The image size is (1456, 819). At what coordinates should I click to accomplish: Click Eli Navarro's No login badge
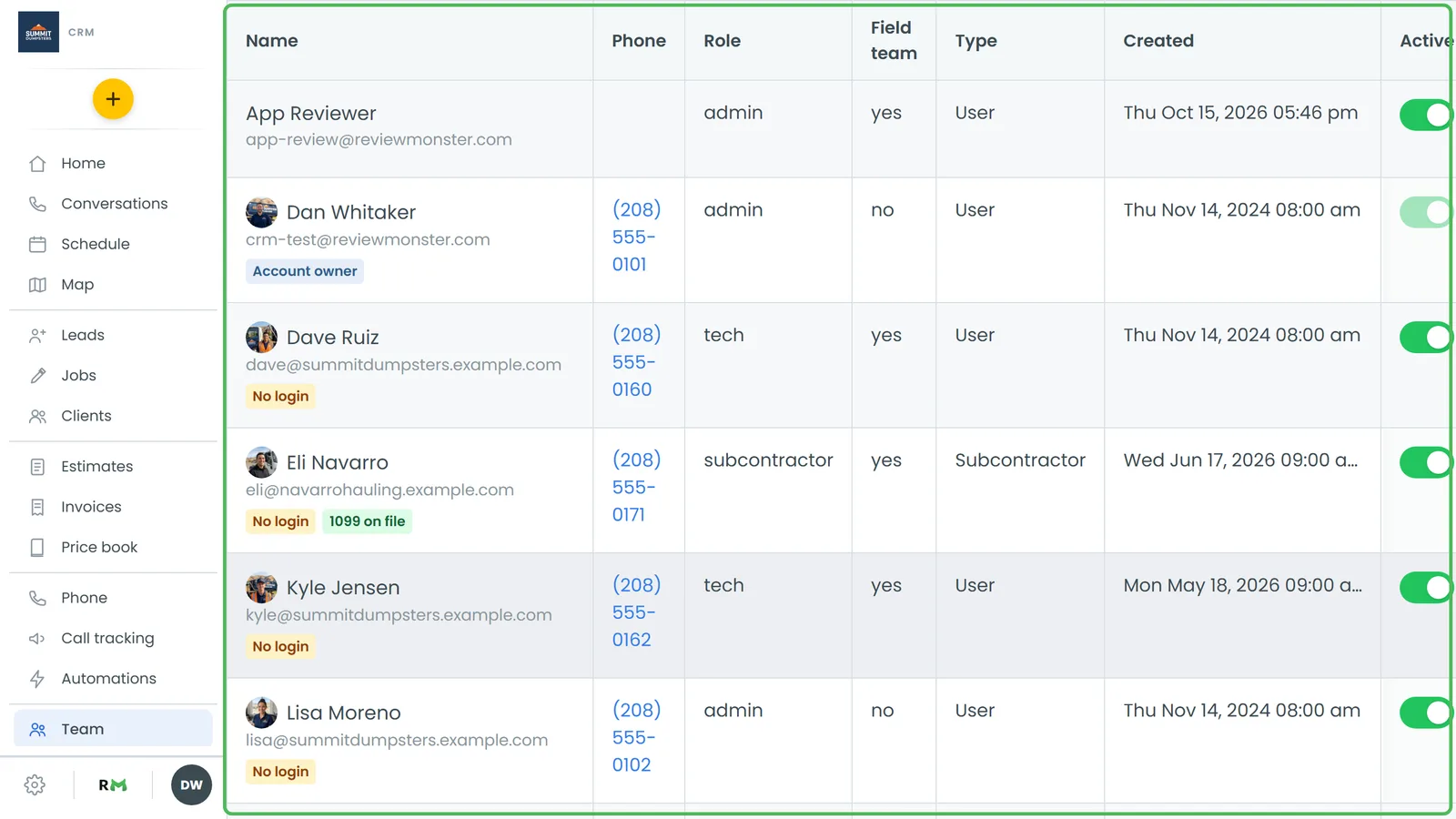point(280,521)
